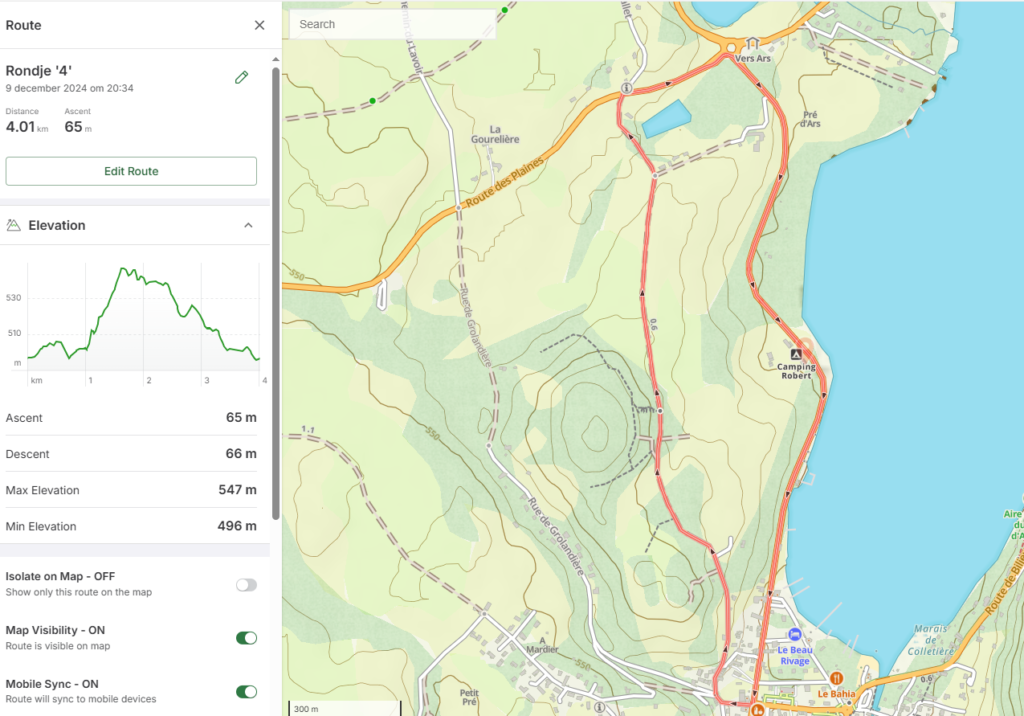This screenshot has height=716, width=1024.
Task: Turn off the Map Visibility toggle
Action: pos(246,638)
